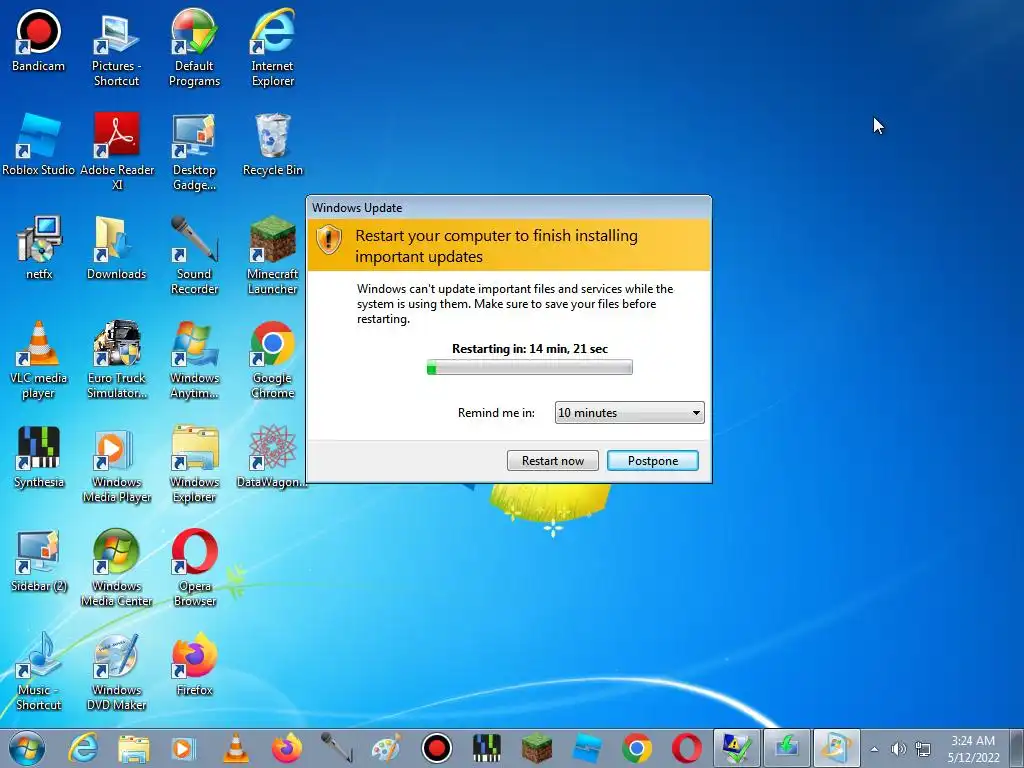Image resolution: width=1024 pixels, height=768 pixels.
Task: Select the Windows Anytime Upgrade desktop icon
Action: [194, 360]
